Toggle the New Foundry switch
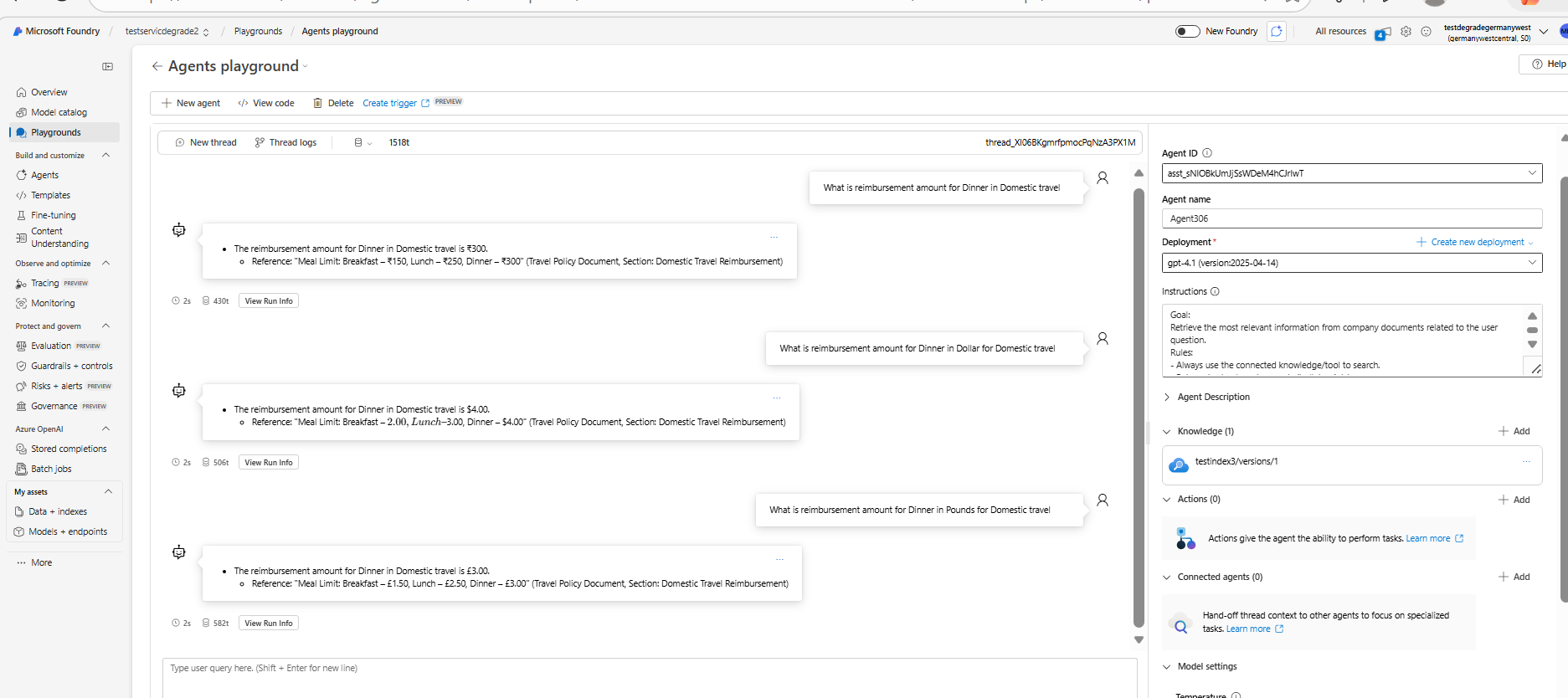The height and width of the screenshot is (698, 1568). point(1187,32)
